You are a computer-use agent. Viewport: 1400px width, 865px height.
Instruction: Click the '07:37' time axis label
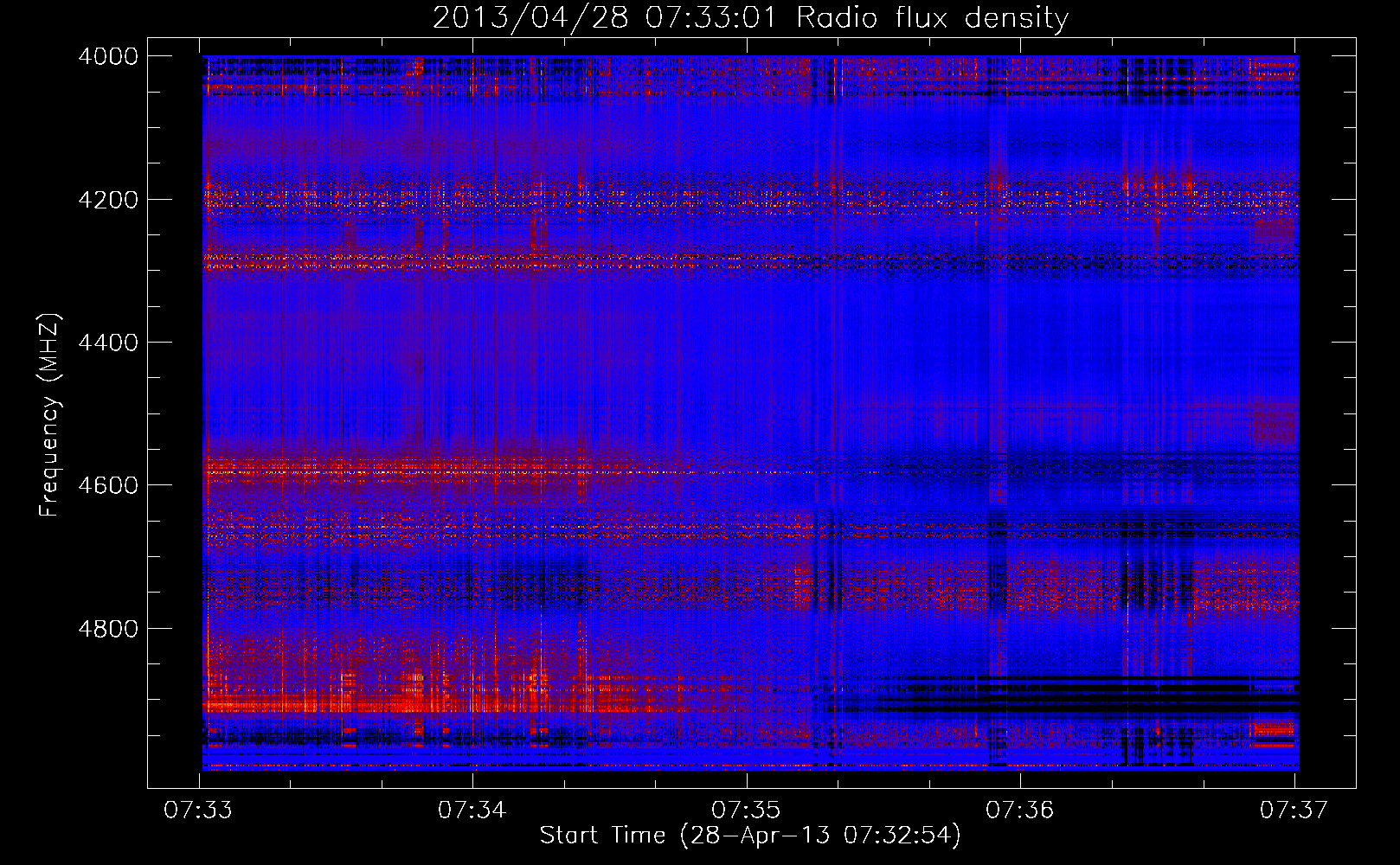pos(1294,811)
